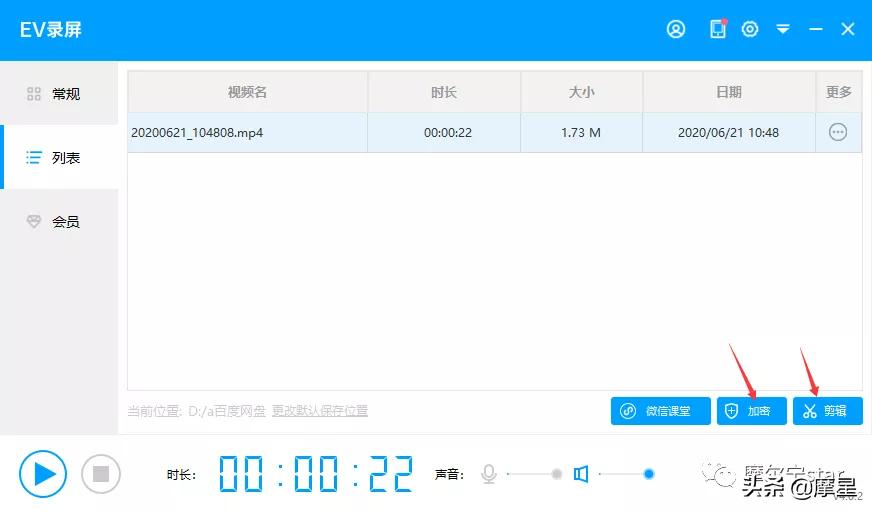Open the user account profile icon
The height and width of the screenshot is (513, 872).
click(676, 29)
